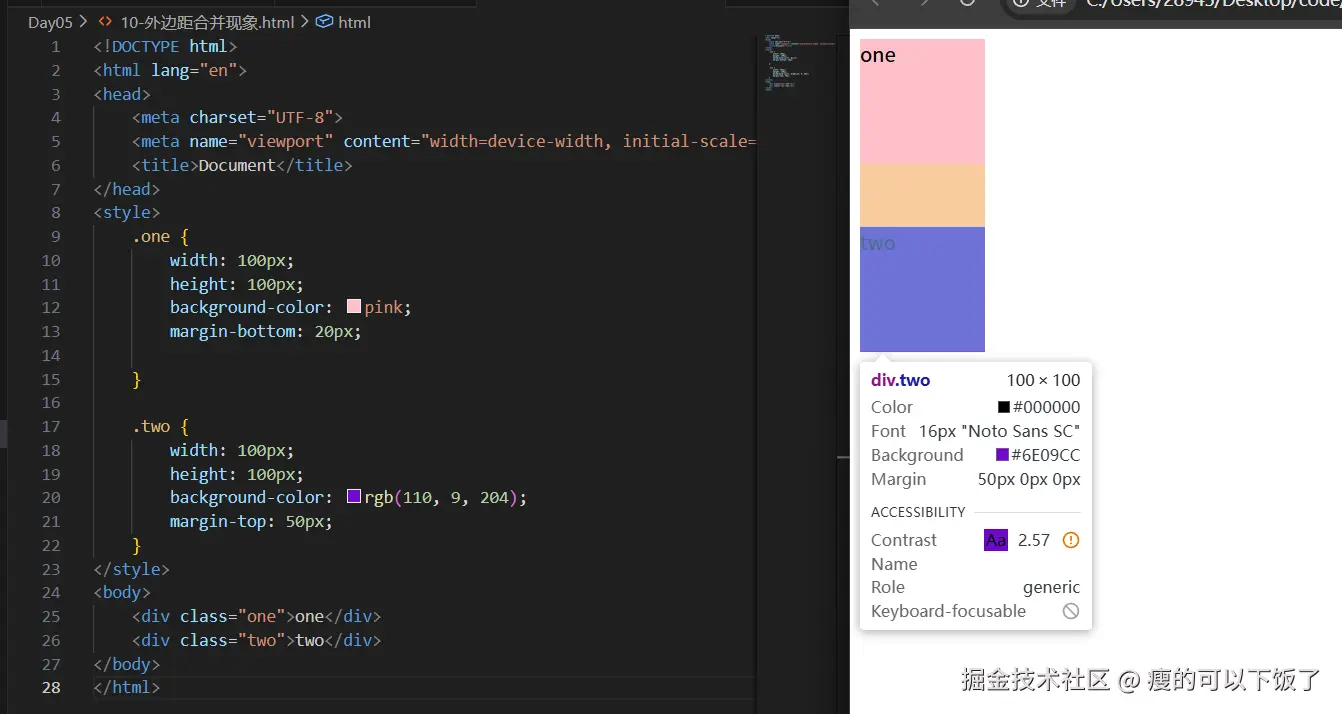This screenshot has width=1342, height=714.
Task: Click line number 9 in gutter
Action: coord(56,236)
